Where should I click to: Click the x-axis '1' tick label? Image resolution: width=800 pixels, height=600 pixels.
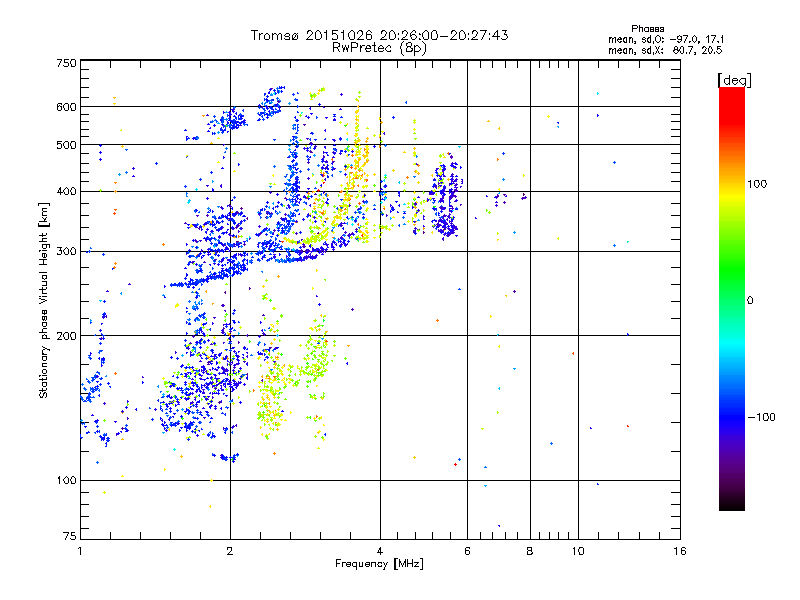[x=80, y=551]
